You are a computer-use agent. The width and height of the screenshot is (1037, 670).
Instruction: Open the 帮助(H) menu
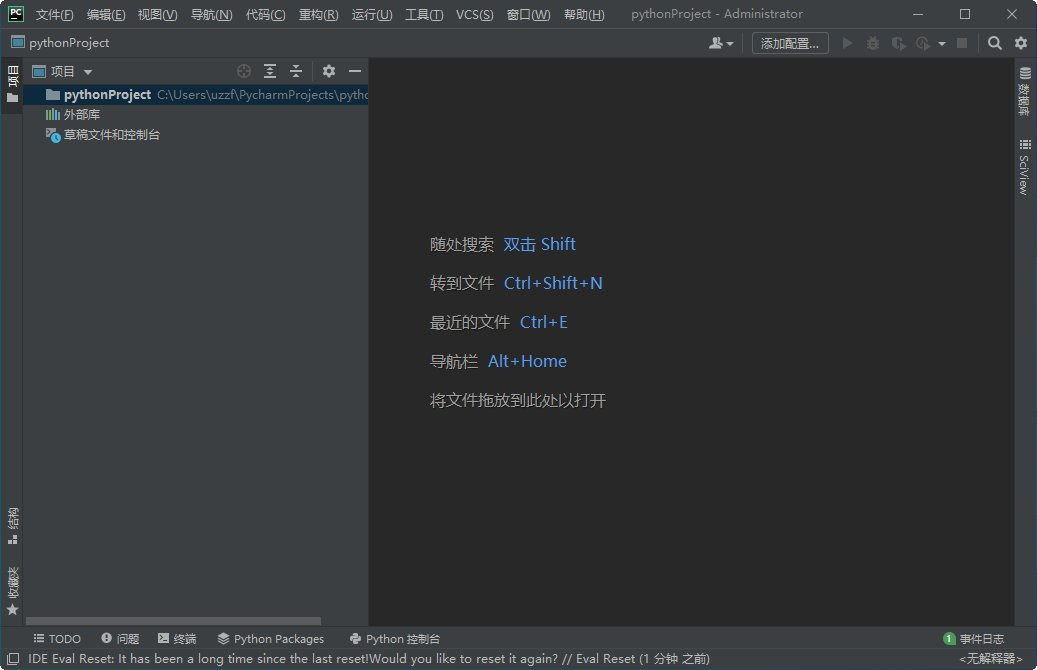click(x=584, y=15)
